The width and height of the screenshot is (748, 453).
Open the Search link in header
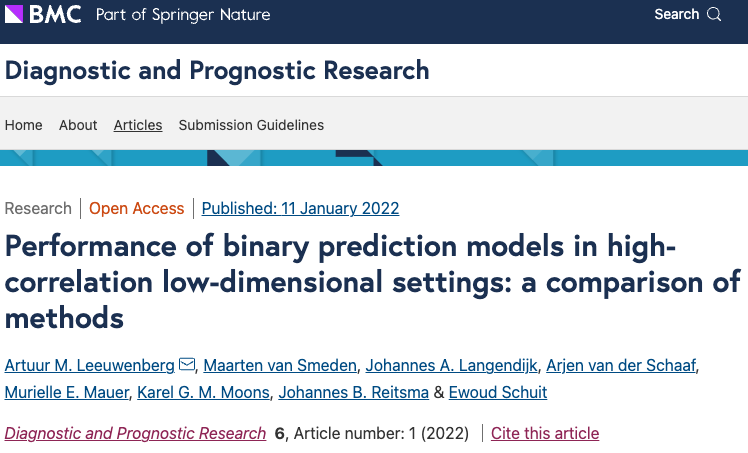pos(676,15)
